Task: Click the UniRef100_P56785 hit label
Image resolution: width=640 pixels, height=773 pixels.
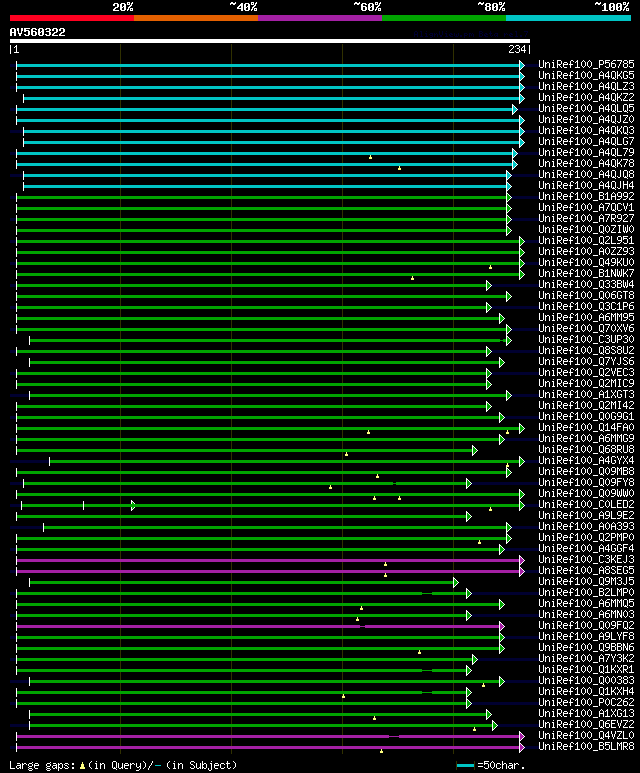Action: pos(586,65)
